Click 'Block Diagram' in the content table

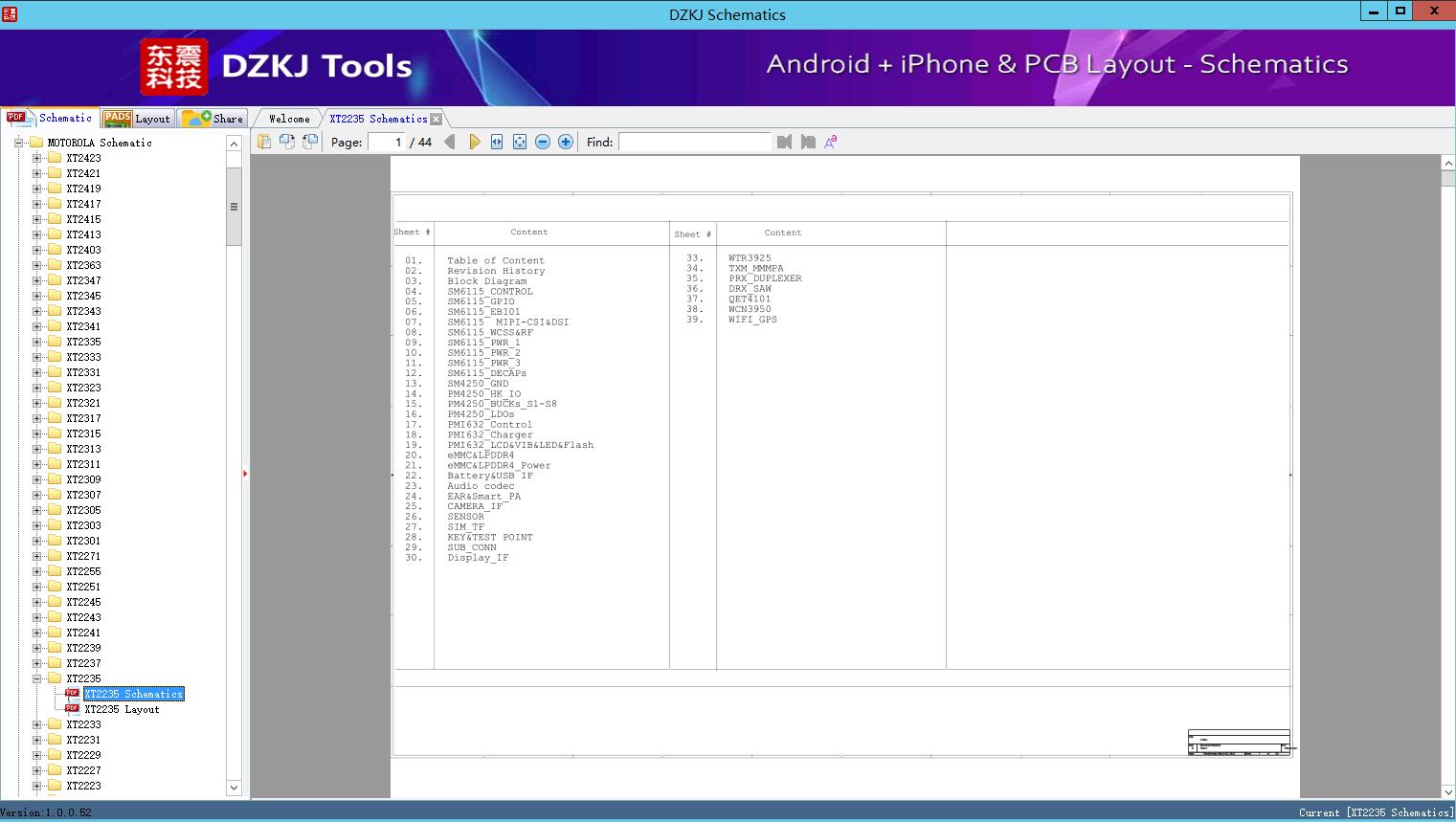click(x=487, y=281)
